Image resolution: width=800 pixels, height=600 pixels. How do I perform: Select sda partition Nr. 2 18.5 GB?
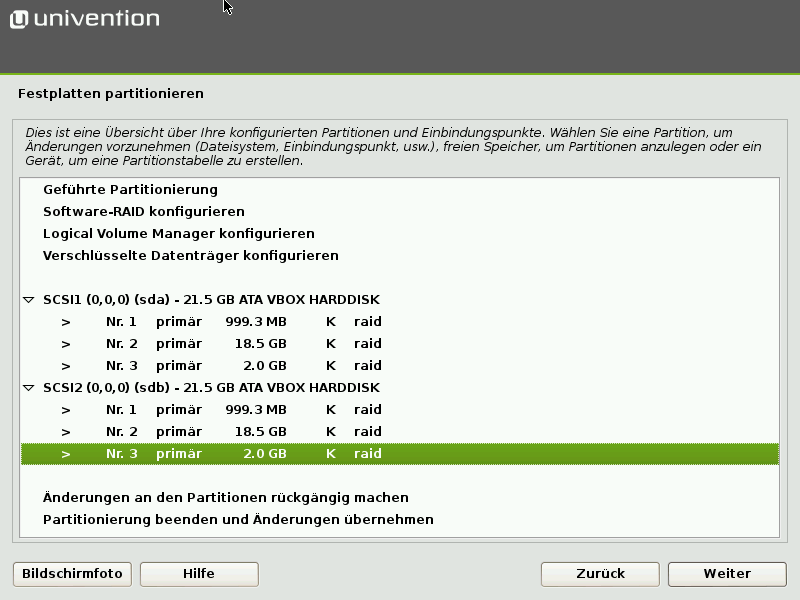coord(400,344)
